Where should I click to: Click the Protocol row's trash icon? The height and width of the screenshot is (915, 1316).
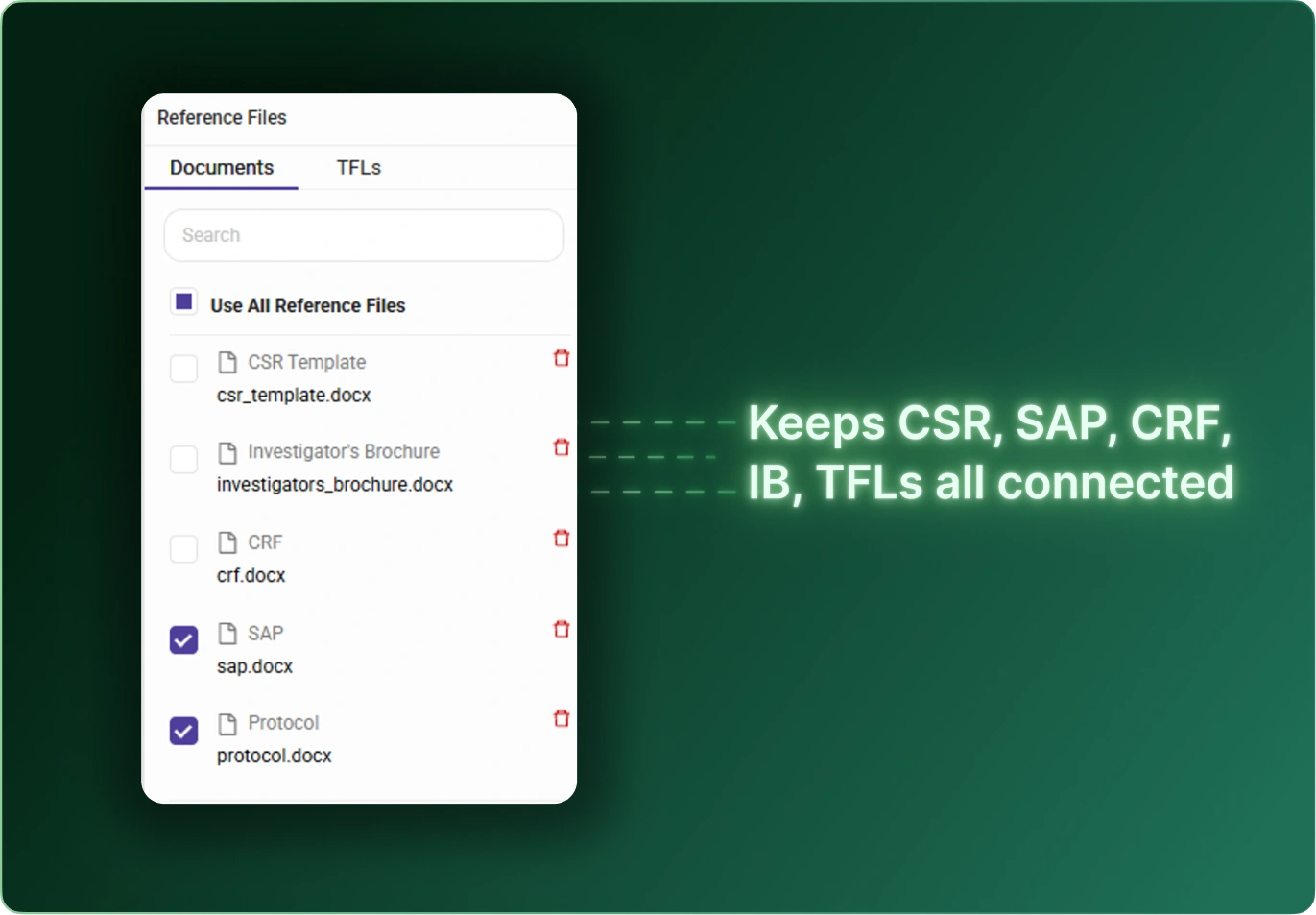point(562,718)
